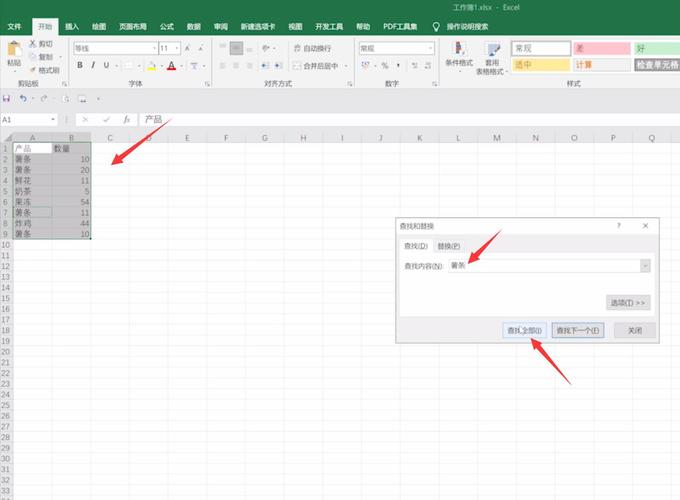Screen dimensions: 680x500
Task: Increase font size with larger A icon
Action: [188, 48]
